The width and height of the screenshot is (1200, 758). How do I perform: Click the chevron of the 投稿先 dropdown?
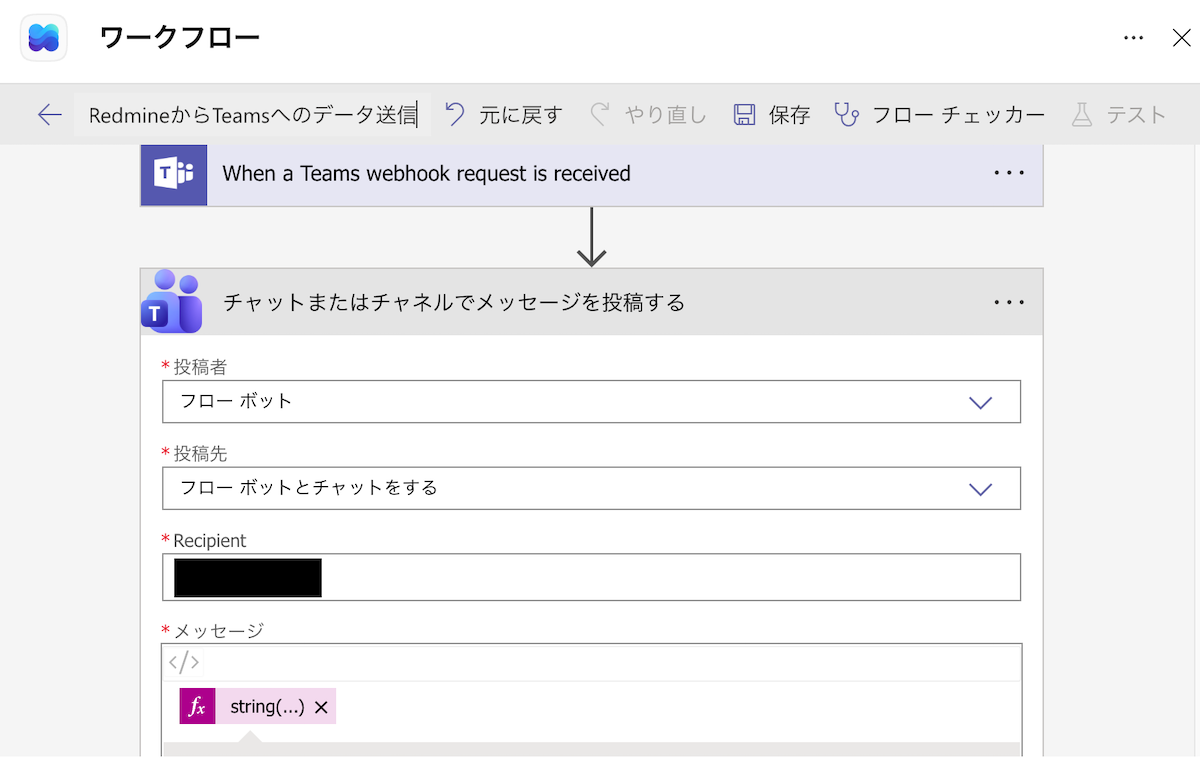[980, 489]
